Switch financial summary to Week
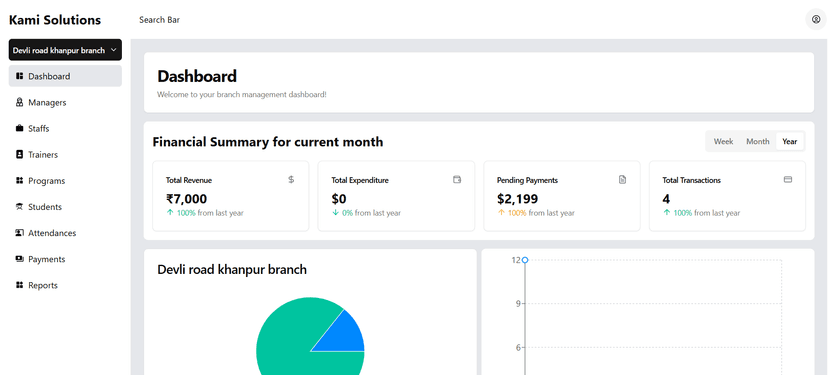The width and height of the screenshot is (828, 375). coord(723,142)
